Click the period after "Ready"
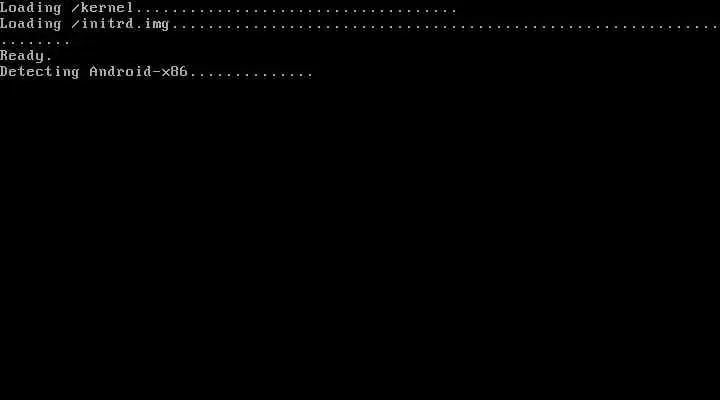The image size is (720, 400). 49,59
